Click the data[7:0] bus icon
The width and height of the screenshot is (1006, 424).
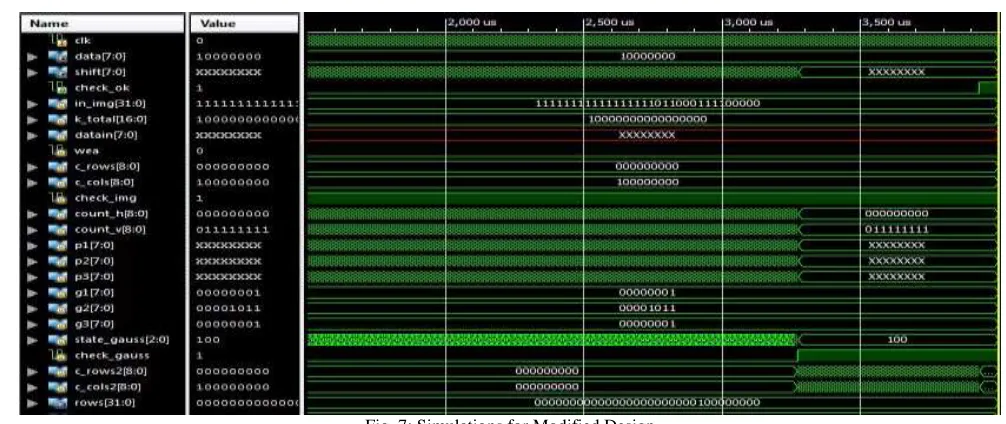56,56
